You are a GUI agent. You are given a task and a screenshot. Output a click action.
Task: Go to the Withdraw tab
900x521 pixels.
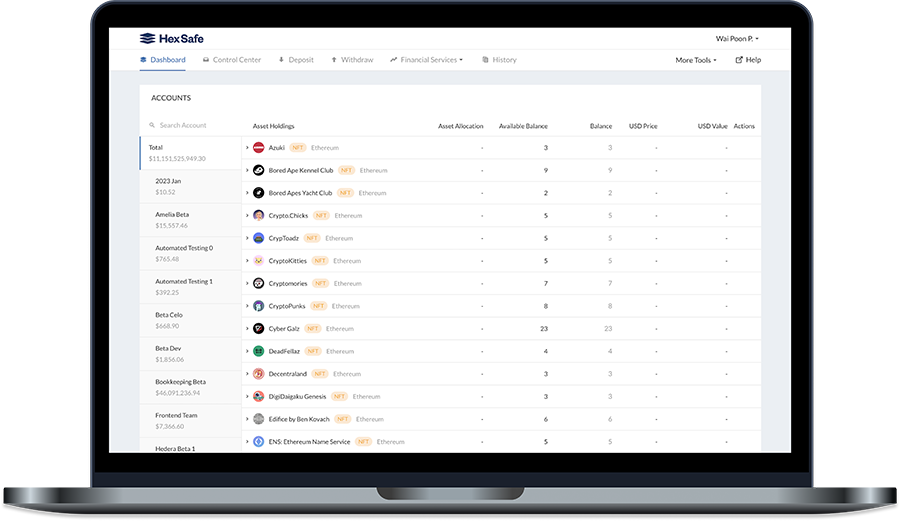pyautogui.click(x=352, y=60)
